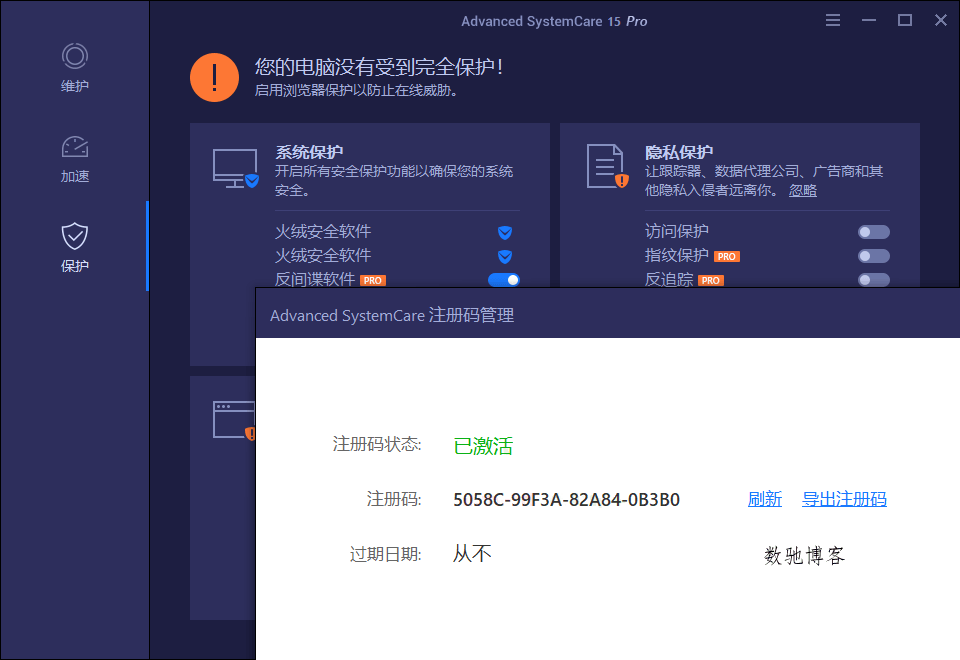Open the 维护 maintenance section icon
Viewport: 960px width, 660px height.
[75, 56]
